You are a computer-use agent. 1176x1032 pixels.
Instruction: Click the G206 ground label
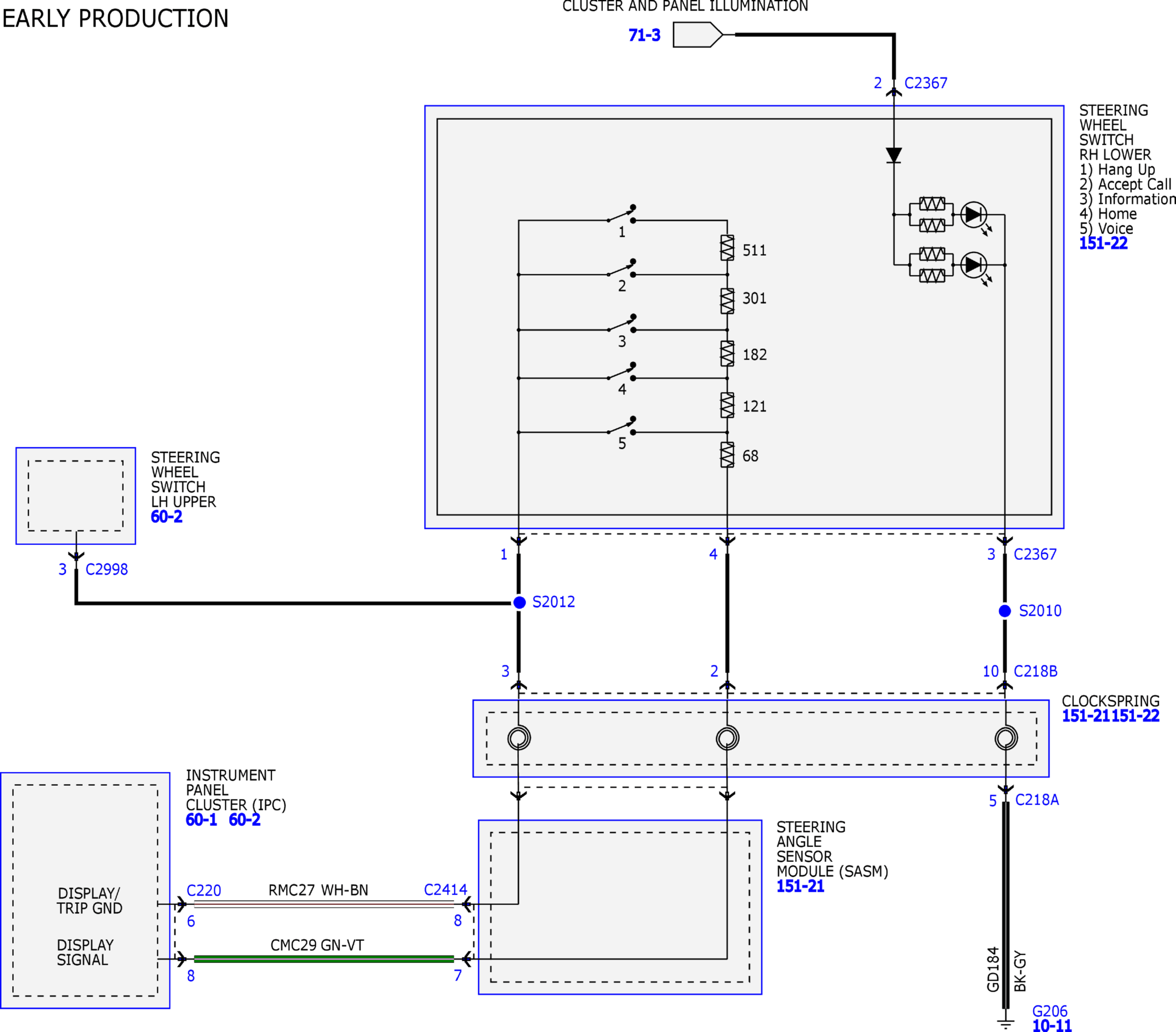click(1050, 1011)
